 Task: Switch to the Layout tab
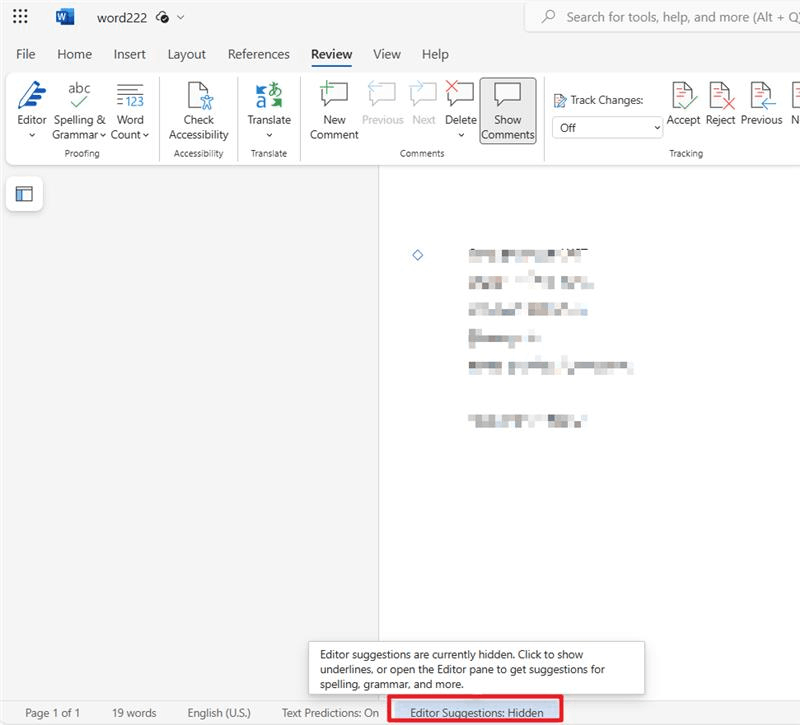click(186, 54)
